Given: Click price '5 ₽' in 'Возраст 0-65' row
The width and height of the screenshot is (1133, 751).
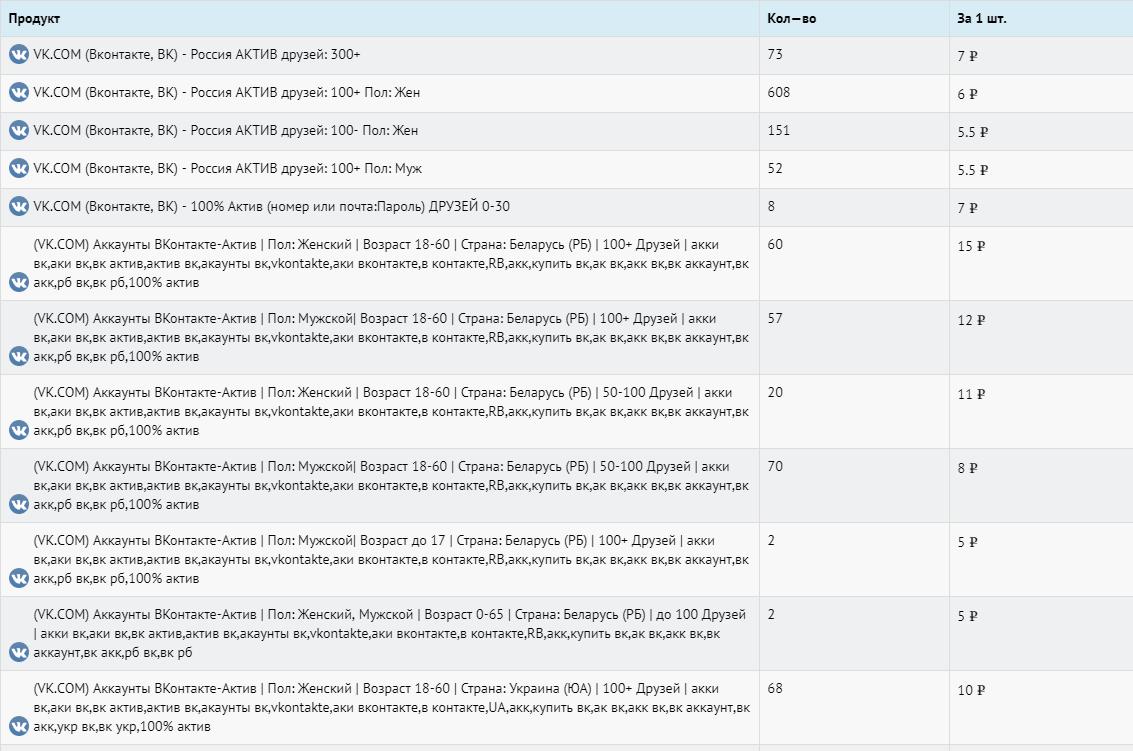Looking at the screenshot, I should coord(968,617).
